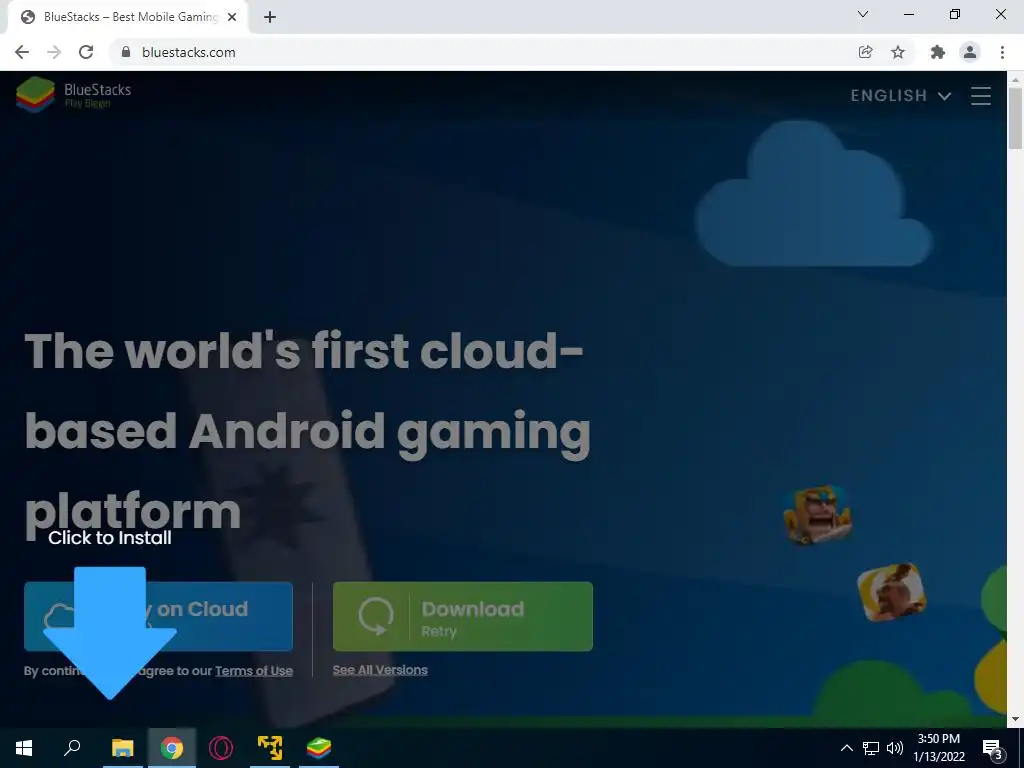Click the green Download button
This screenshot has height=768, width=1024.
coord(463,616)
